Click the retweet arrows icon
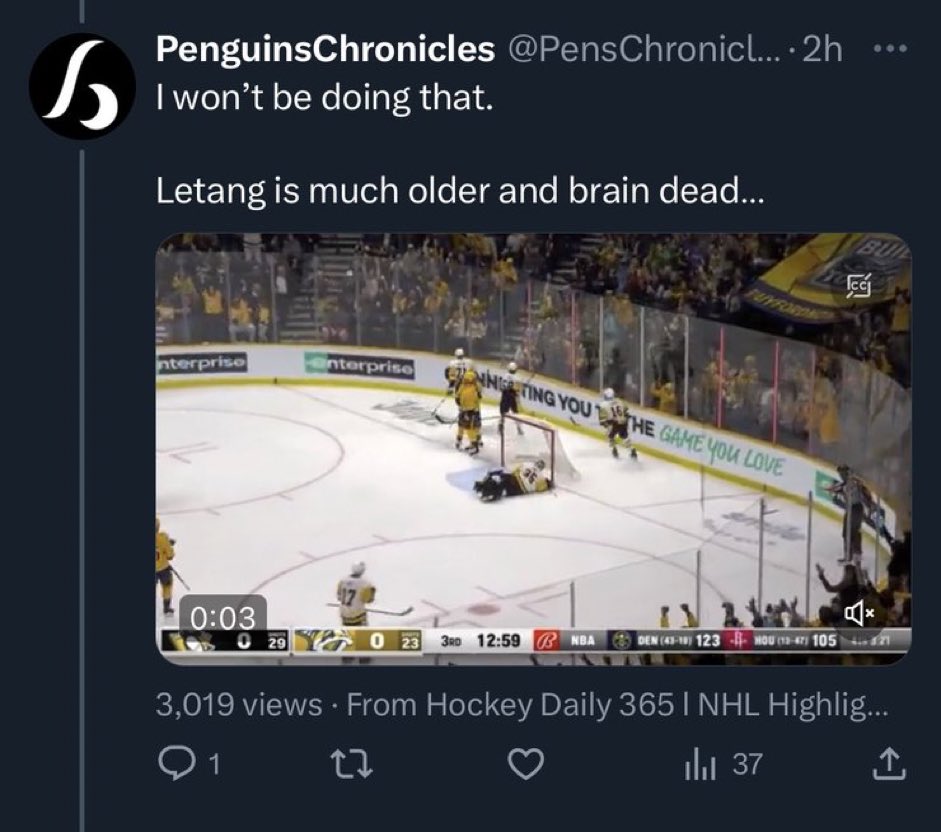 pyautogui.click(x=352, y=765)
